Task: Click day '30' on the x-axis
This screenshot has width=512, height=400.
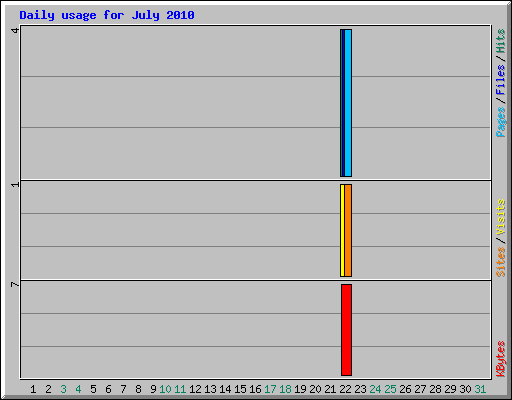Action: (x=466, y=389)
